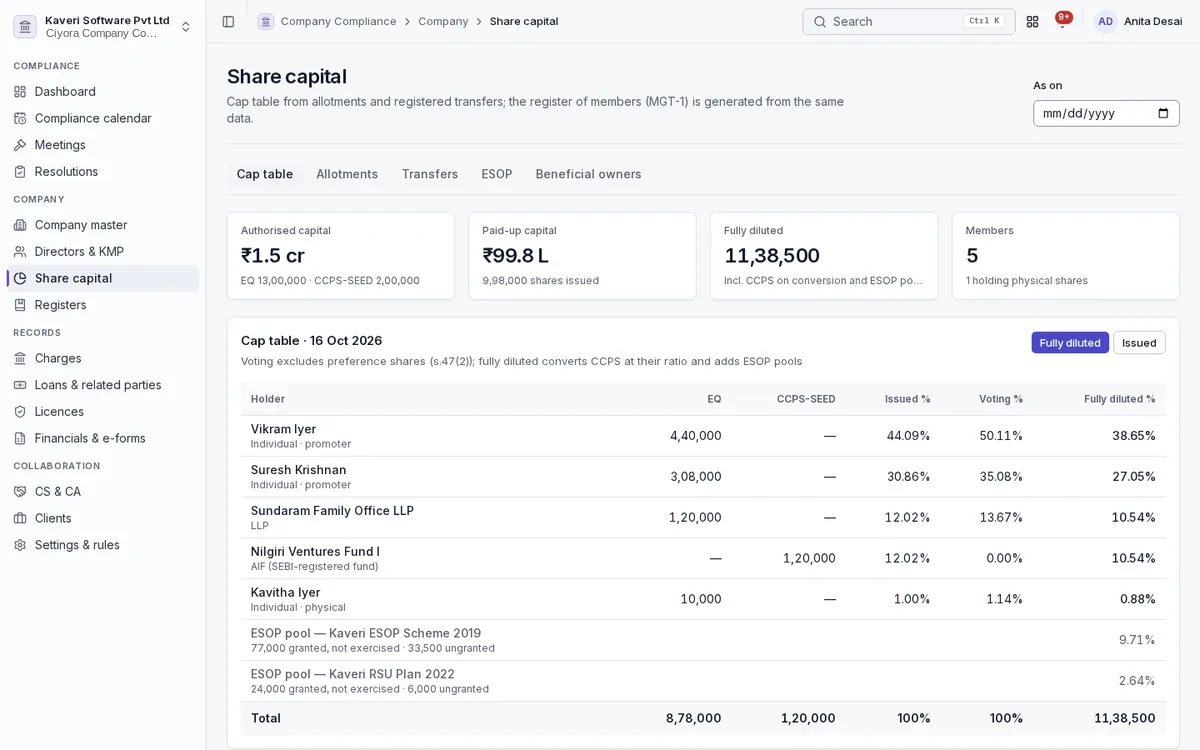This screenshot has height=750, width=1200.
Task: Click the Kaveri Software company logo icon
Action: pos(25,26)
